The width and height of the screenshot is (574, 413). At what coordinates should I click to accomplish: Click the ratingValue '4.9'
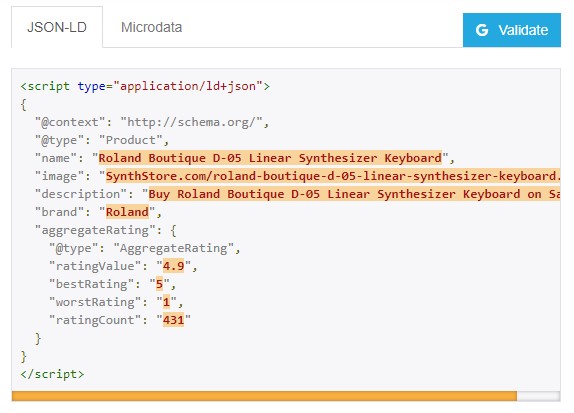pos(174,266)
